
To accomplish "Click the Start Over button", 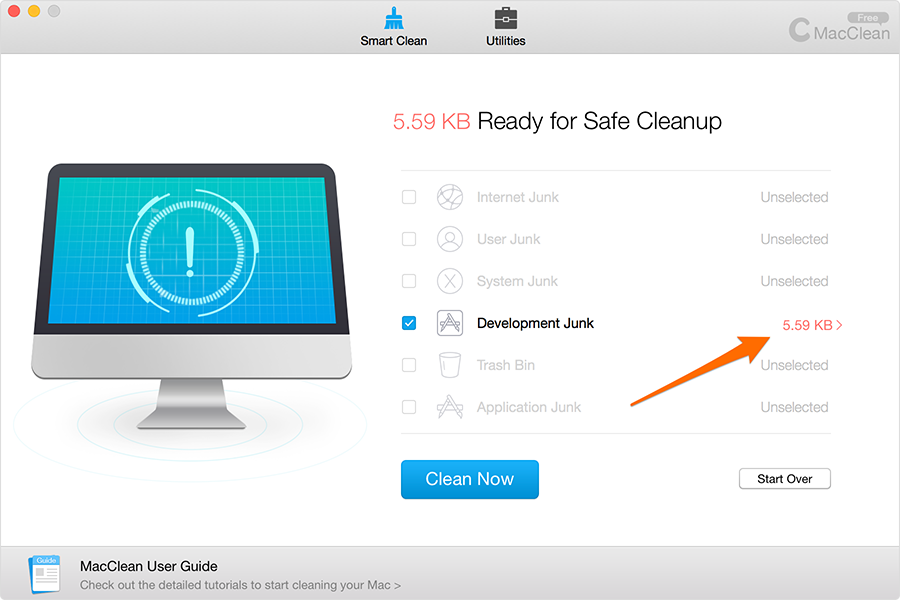I will 785,479.
